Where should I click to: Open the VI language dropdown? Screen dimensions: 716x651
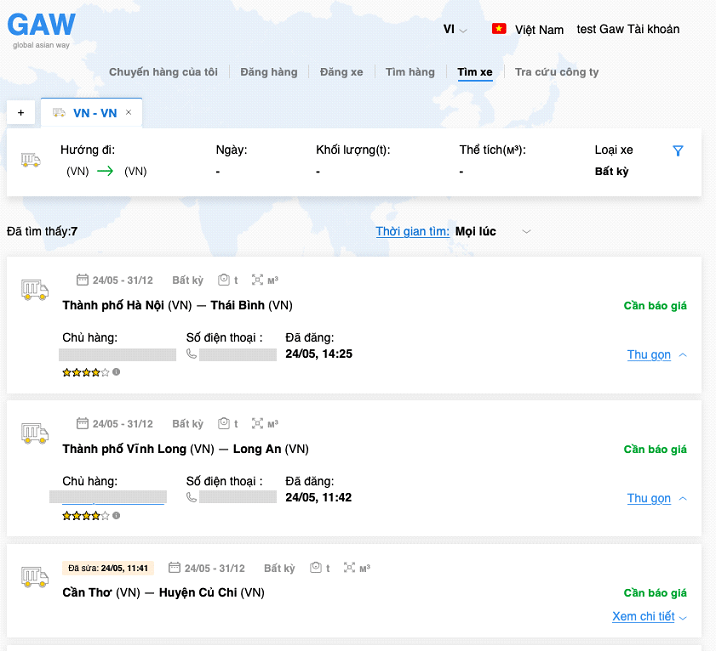455,29
